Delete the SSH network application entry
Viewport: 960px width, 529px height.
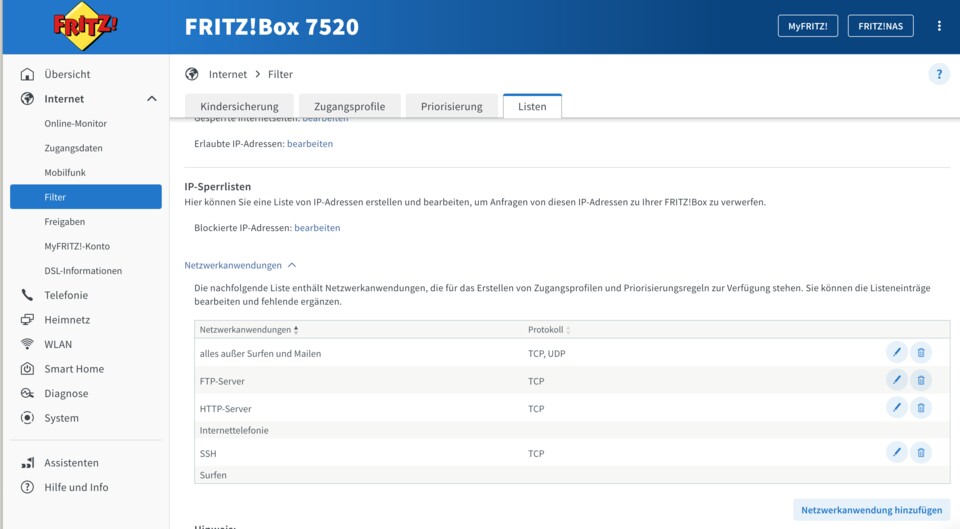pos(921,453)
